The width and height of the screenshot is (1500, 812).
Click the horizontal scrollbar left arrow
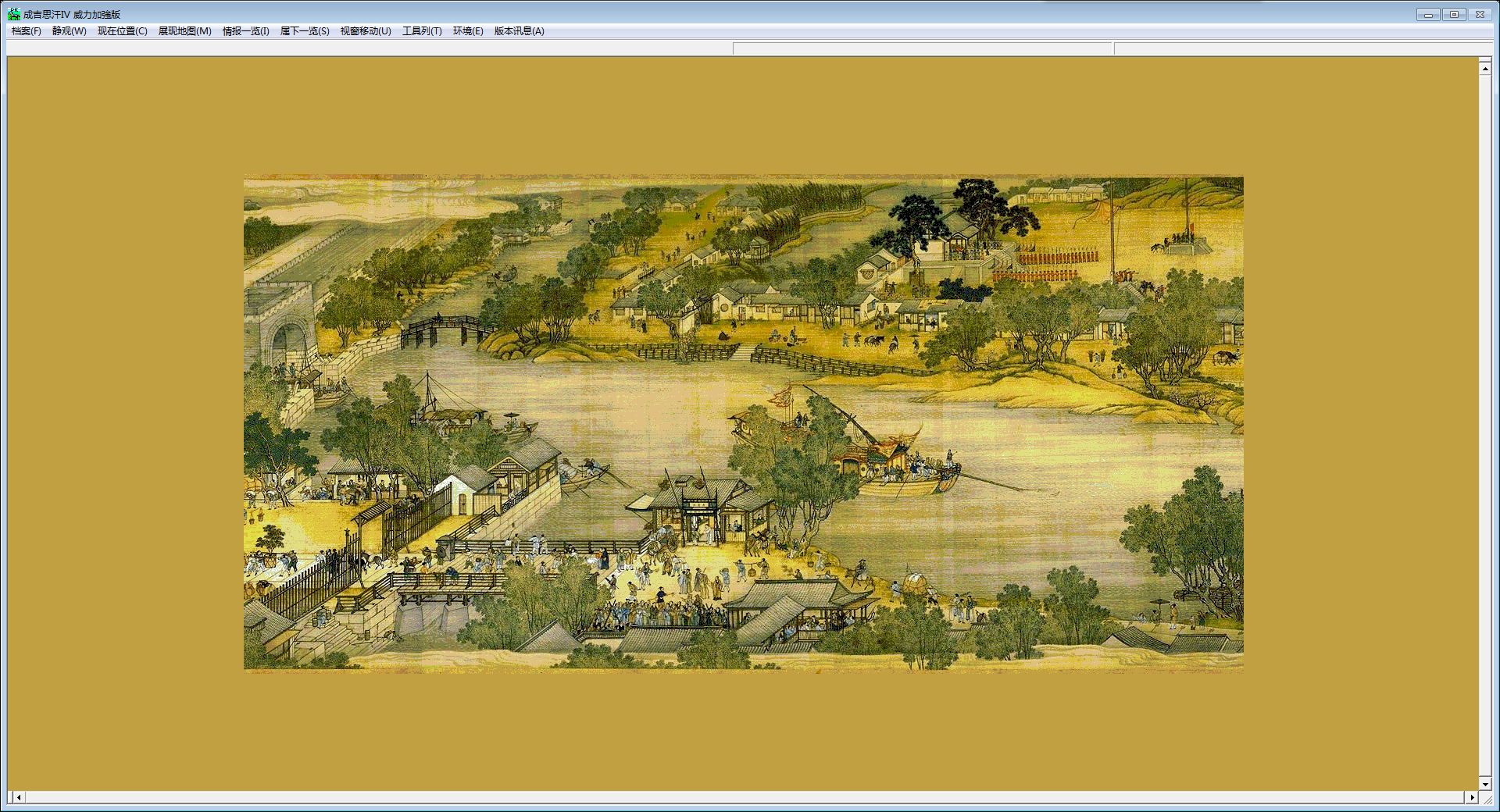pyautogui.click(x=19, y=797)
